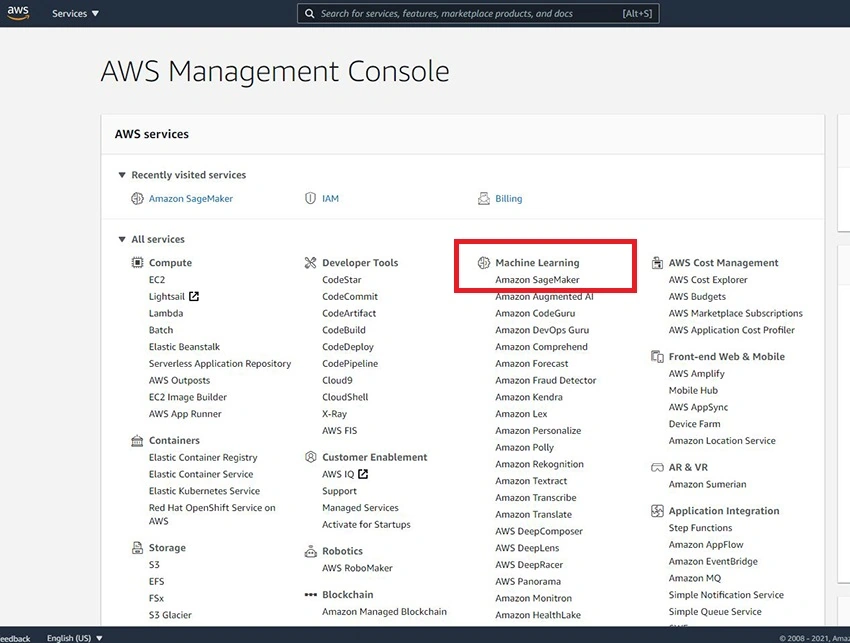Open CodePipeline service
Image resolution: width=850 pixels, height=643 pixels.
tap(350, 364)
